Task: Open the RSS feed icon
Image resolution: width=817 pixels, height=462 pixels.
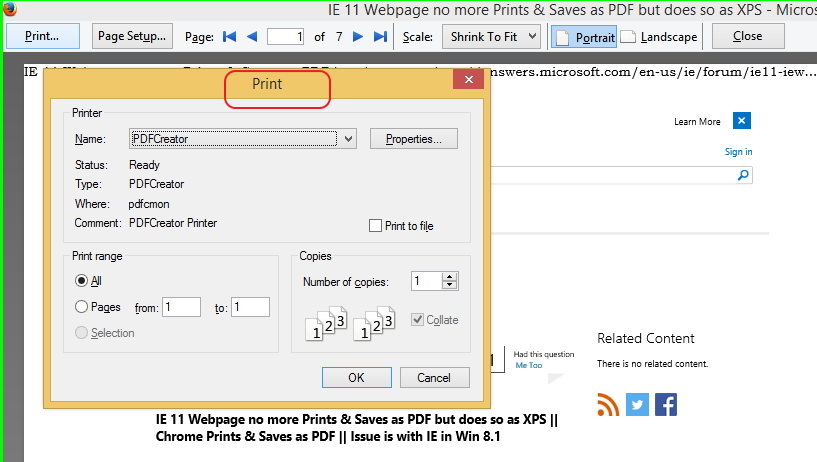Action: (x=608, y=405)
